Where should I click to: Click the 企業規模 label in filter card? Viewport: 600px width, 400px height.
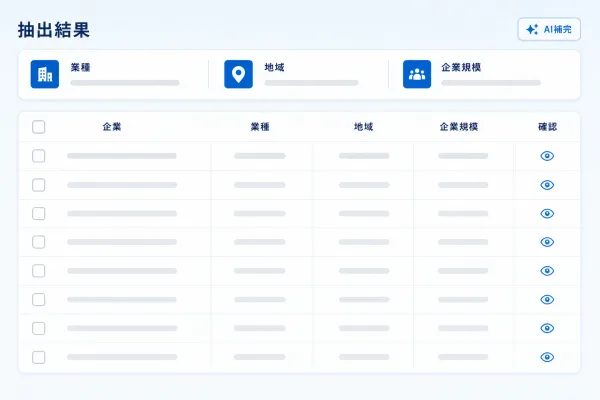click(x=461, y=67)
